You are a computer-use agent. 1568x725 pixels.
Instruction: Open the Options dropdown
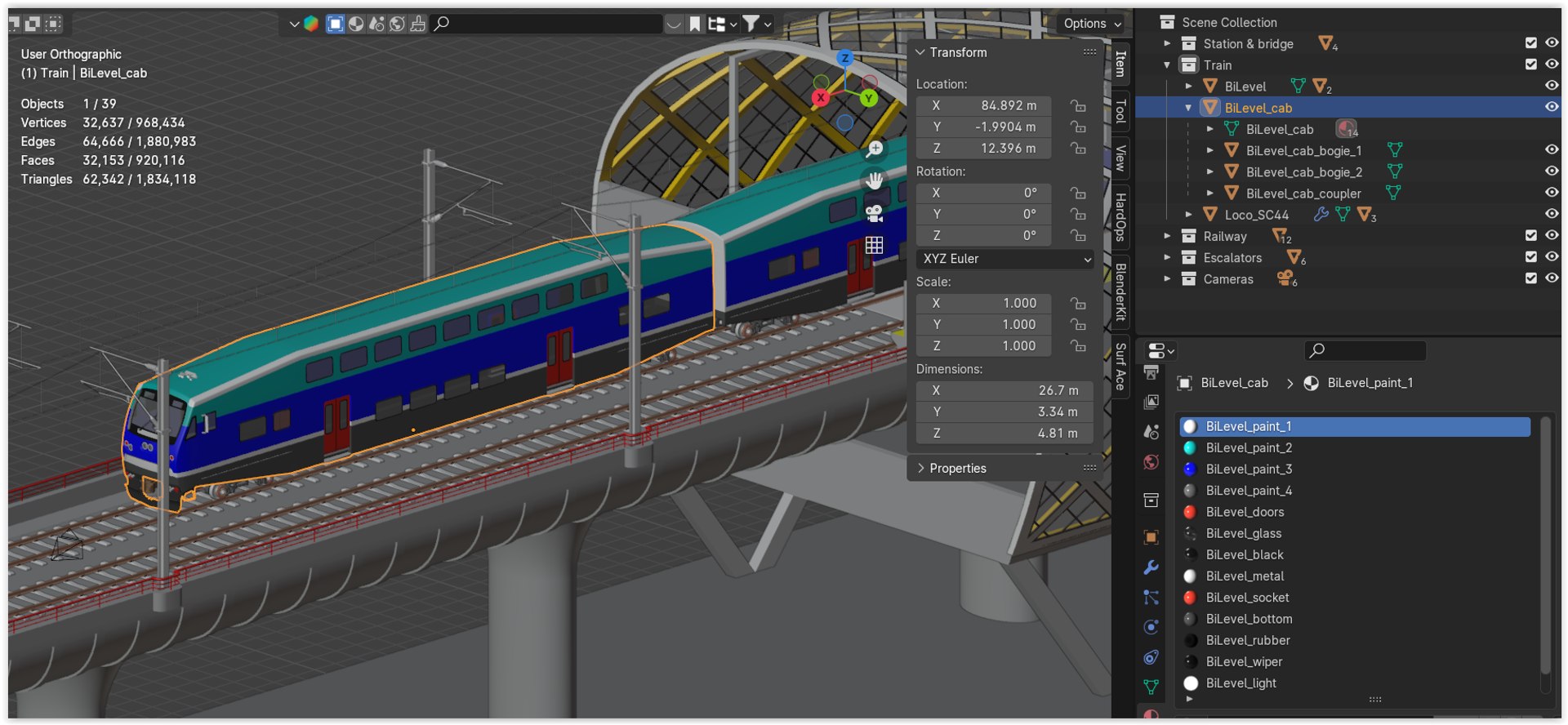1093,24
